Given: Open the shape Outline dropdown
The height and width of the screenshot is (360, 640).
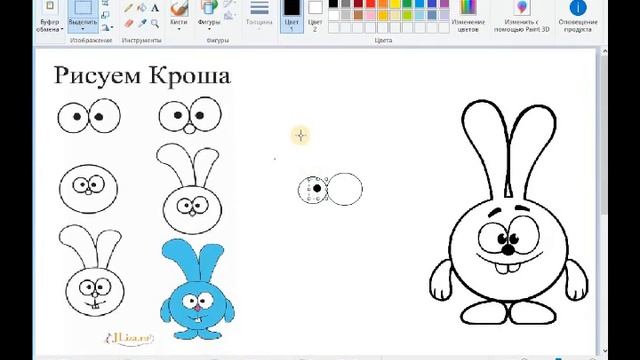Looking at the screenshot, I should point(230,3).
